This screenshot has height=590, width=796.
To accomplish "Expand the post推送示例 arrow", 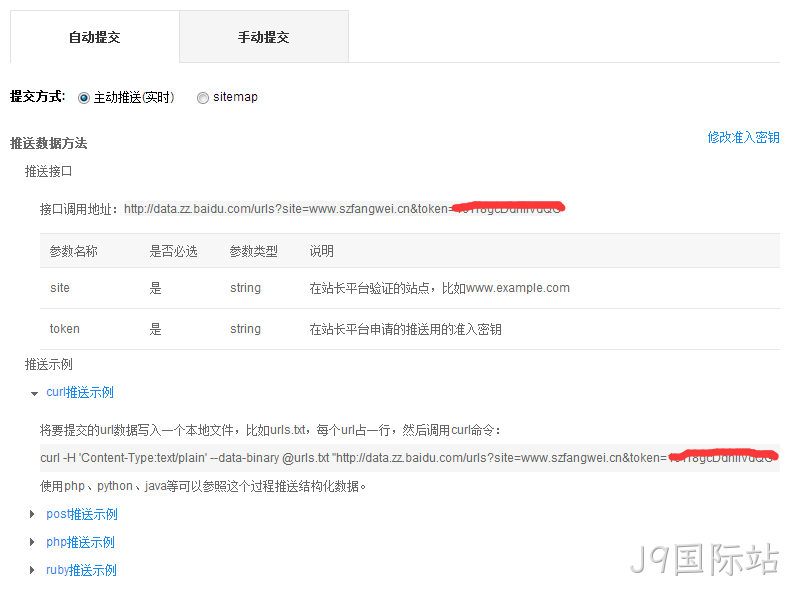I will coord(32,514).
